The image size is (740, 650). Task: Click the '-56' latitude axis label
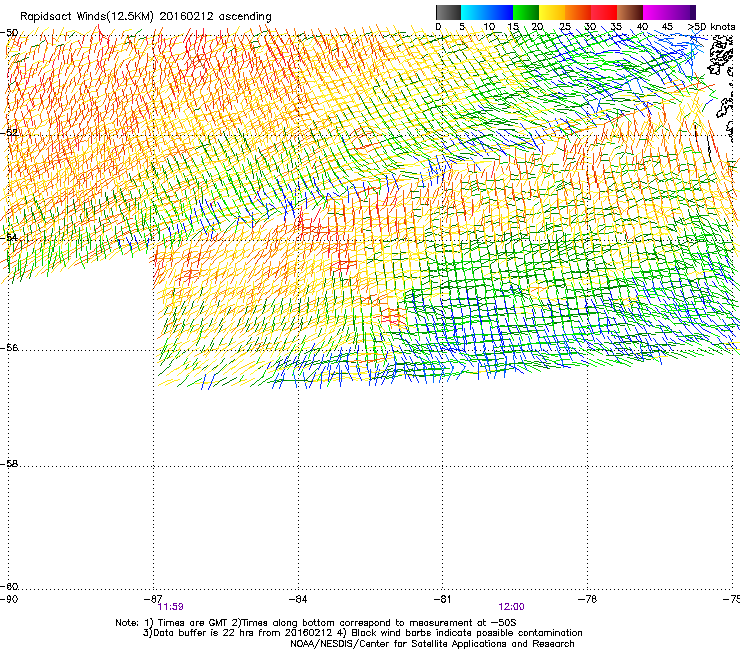tap(9, 348)
